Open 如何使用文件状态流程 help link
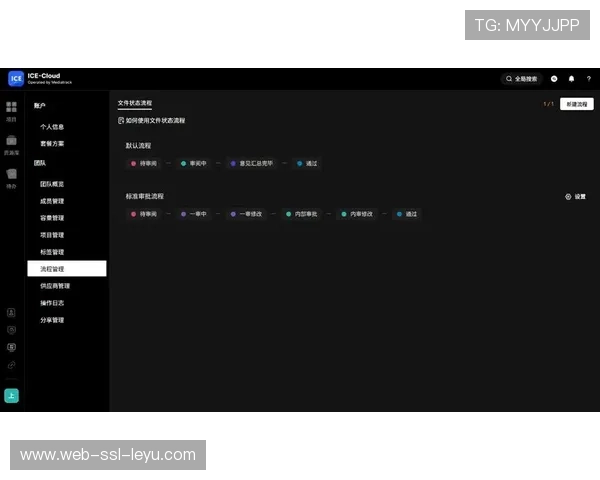Screen dimensions: 600x480 click(152, 121)
